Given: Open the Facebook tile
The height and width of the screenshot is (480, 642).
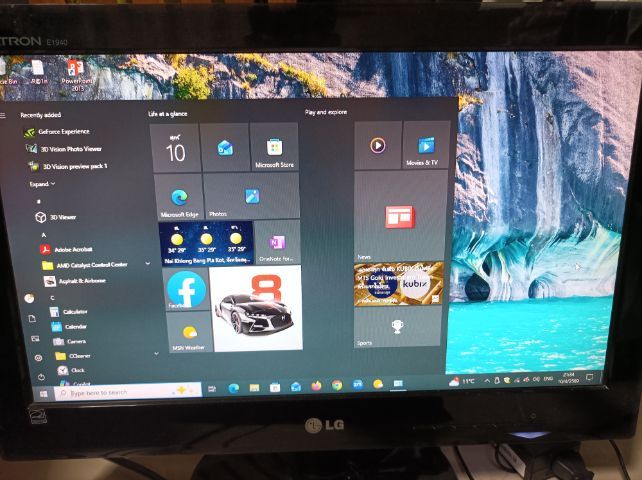Looking at the screenshot, I should click(187, 289).
